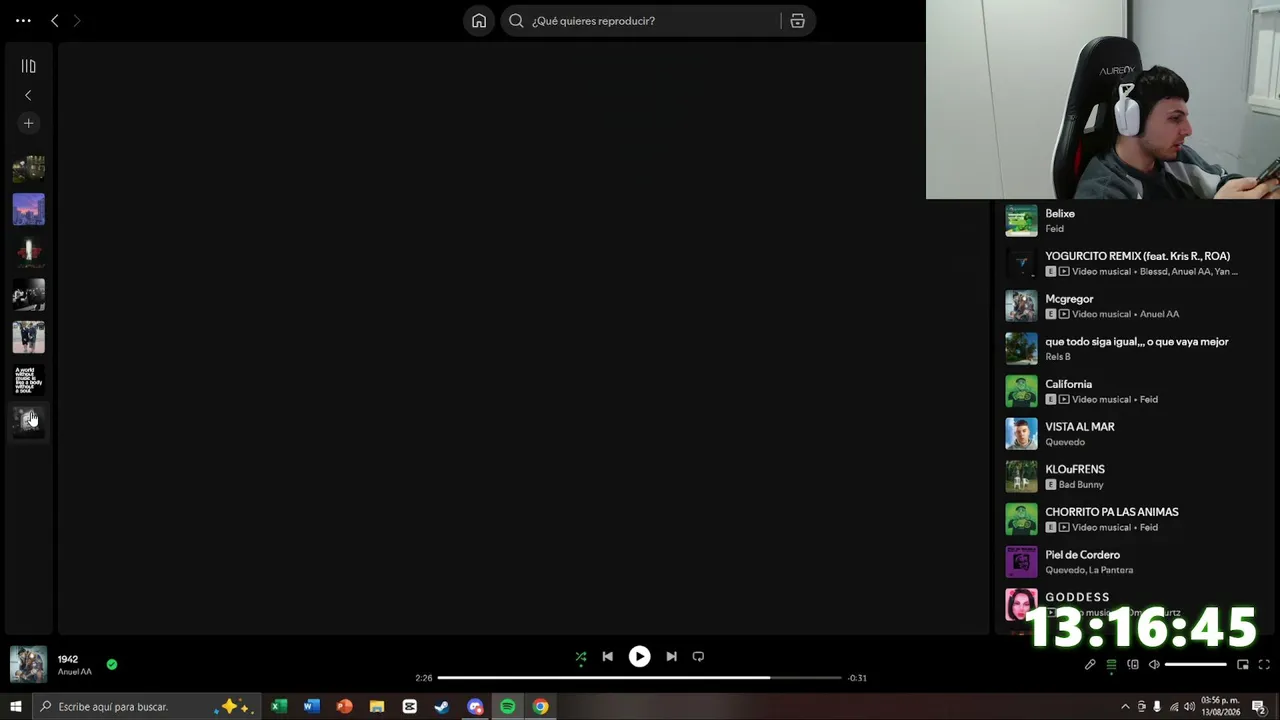This screenshot has width=1280, height=720.
Task: Open the 1942 song title link
Action: coord(68,659)
